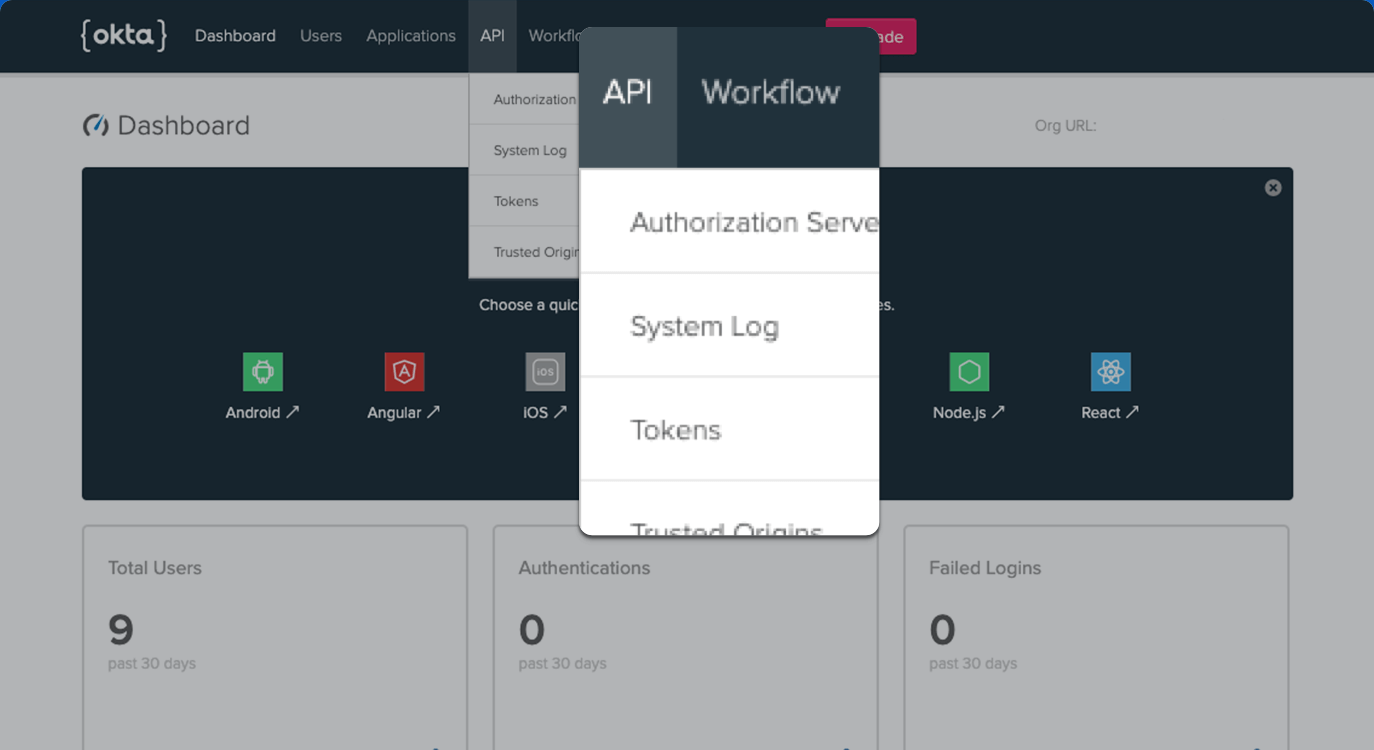Follow the Node.js link label
Viewport: 1374px width, 750px height.
(969, 412)
